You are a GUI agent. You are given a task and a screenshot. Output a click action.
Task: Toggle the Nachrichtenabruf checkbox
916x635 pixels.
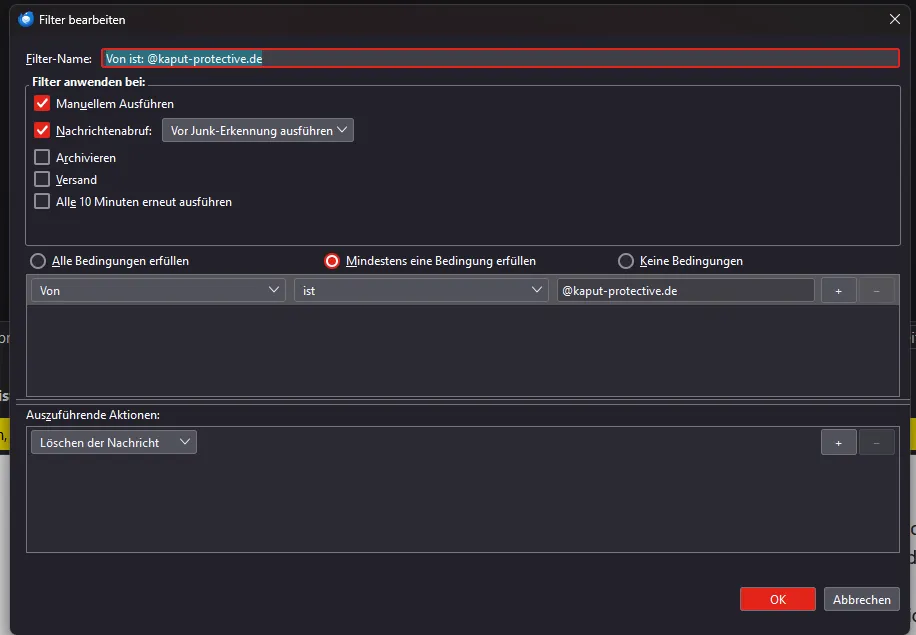click(x=42, y=130)
